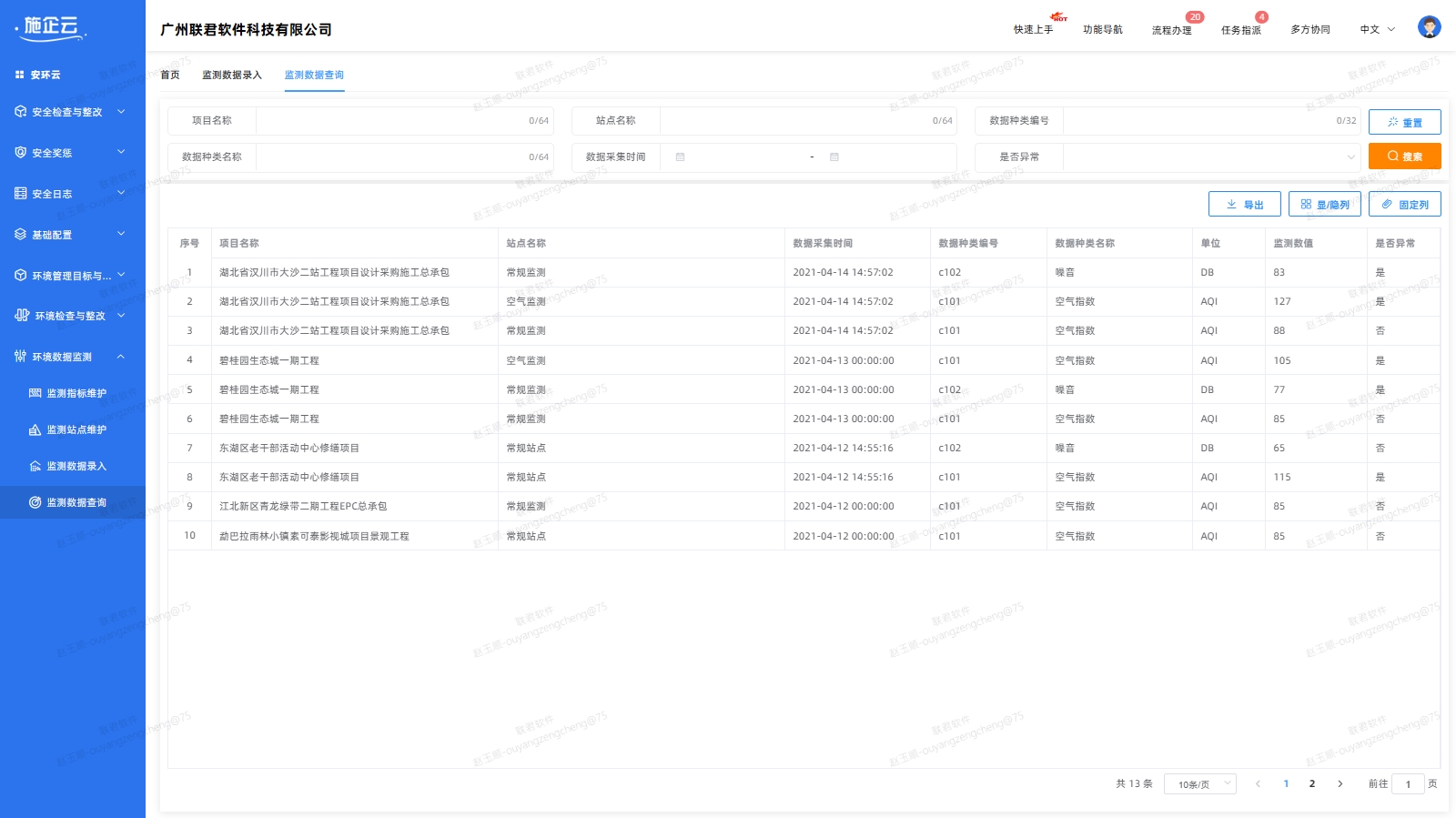The height and width of the screenshot is (818, 1456).
Task: Open the 是否异常 dropdown
Action: coord(1212,157)
